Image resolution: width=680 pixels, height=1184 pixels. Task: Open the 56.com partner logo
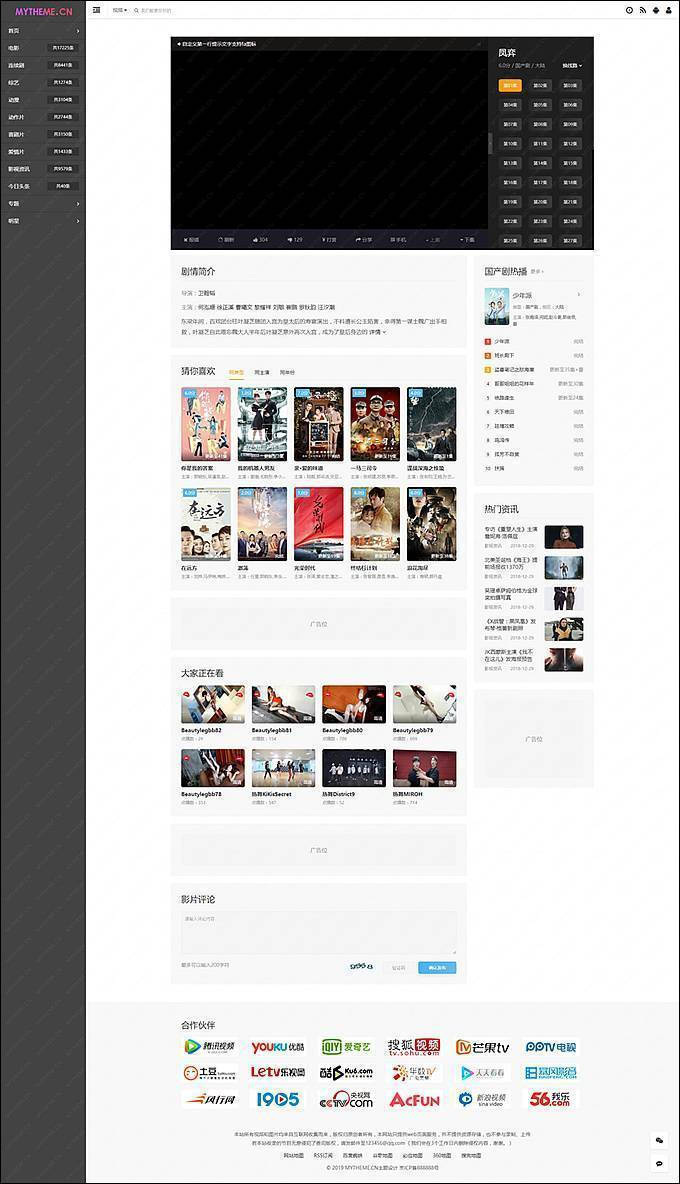pyautogui.click(x=550, y=1099)
